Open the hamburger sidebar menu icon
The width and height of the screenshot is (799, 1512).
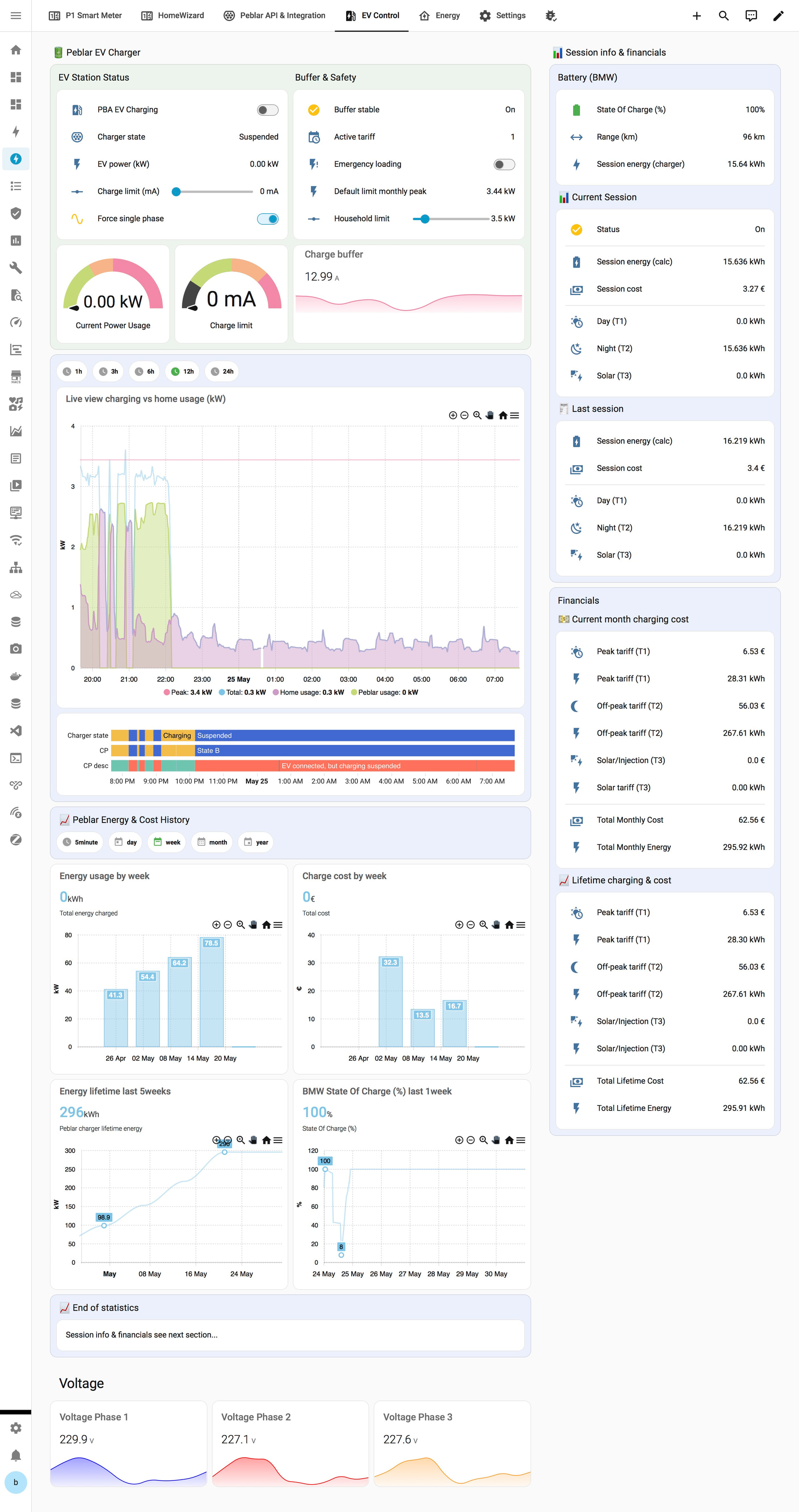tap(16, 16)
